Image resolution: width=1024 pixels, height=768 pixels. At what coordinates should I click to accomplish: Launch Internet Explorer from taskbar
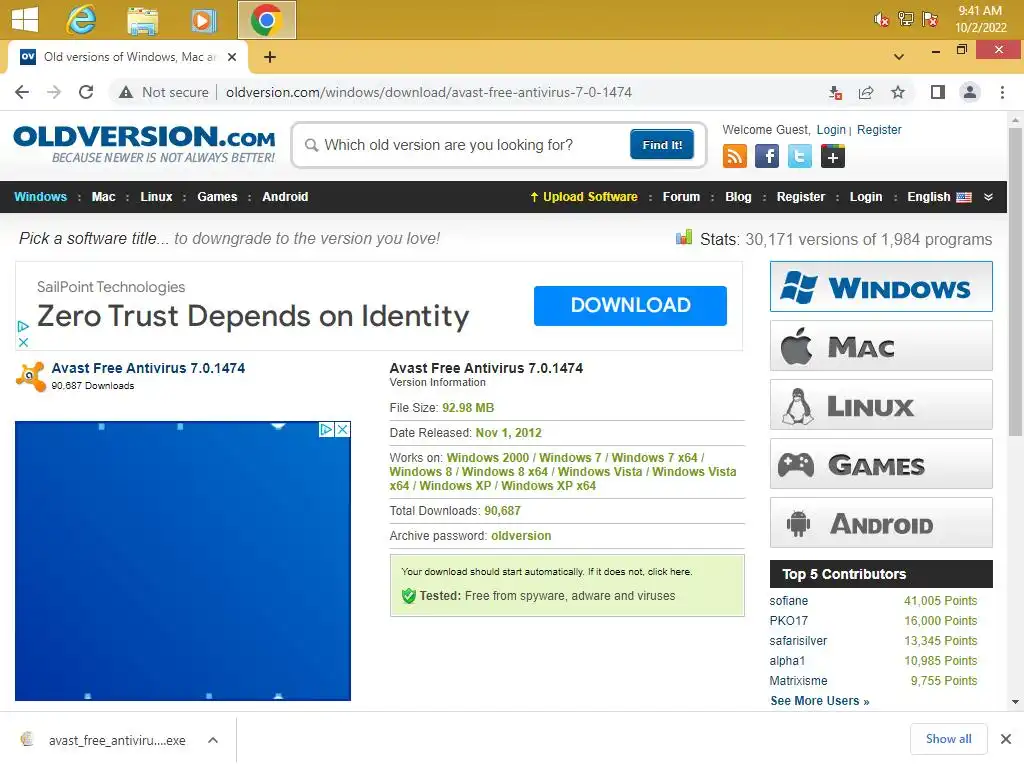pyautogui.click(x=81, y=20)
